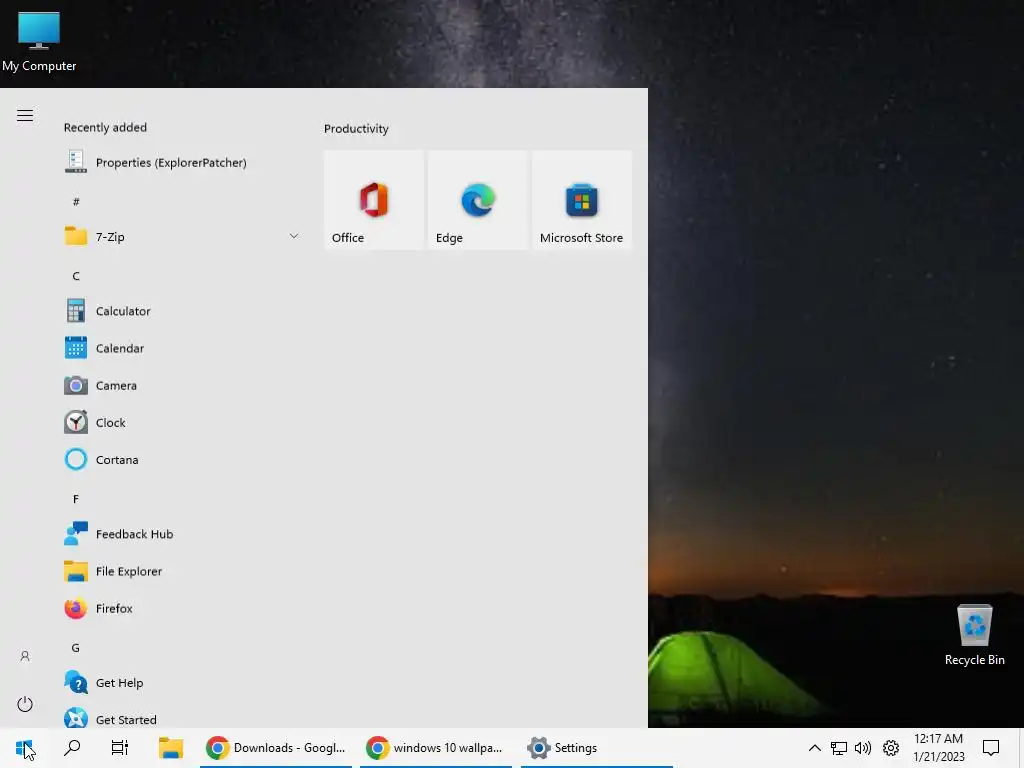Switch to Downloads - Google Chrome taskbar window
The image size is (1024, 768).
pyautogui.click(x=276, y=748)
